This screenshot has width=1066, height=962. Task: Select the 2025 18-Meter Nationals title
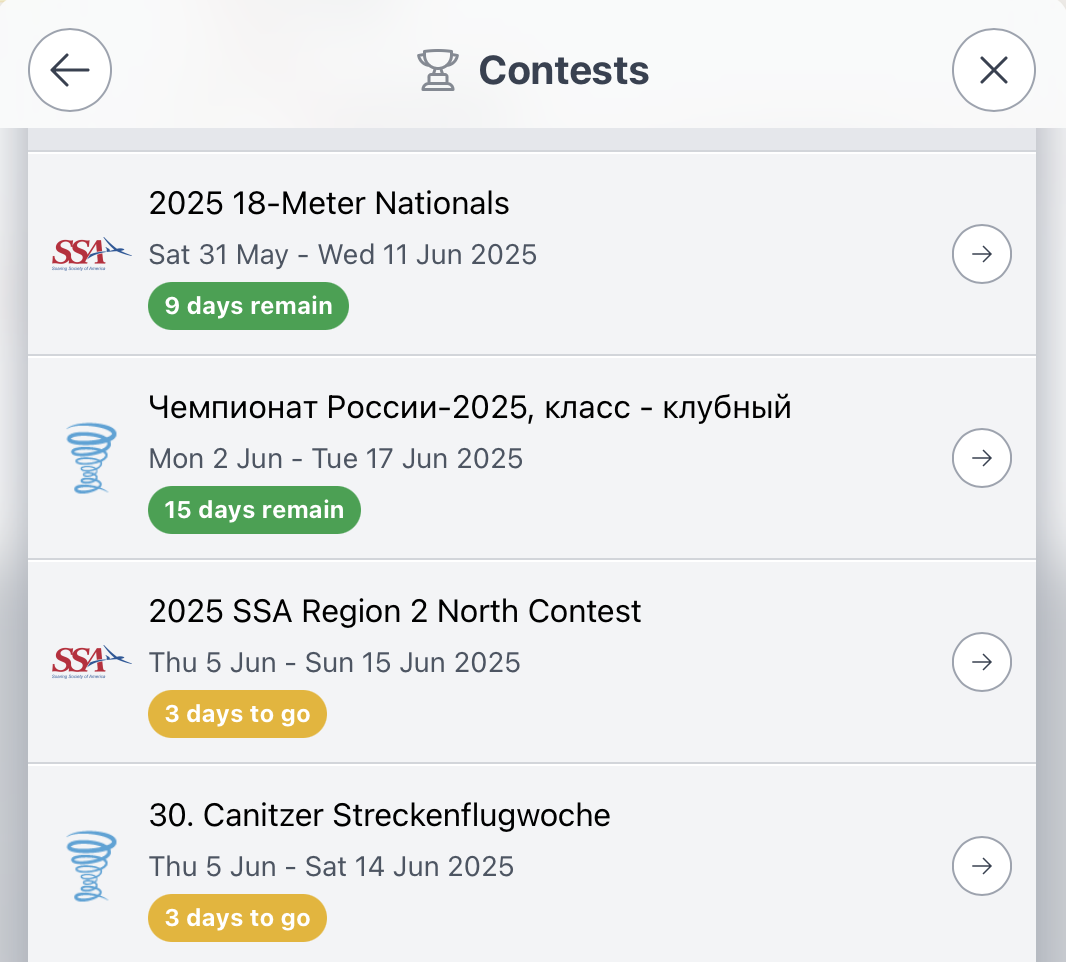[329, 203]
